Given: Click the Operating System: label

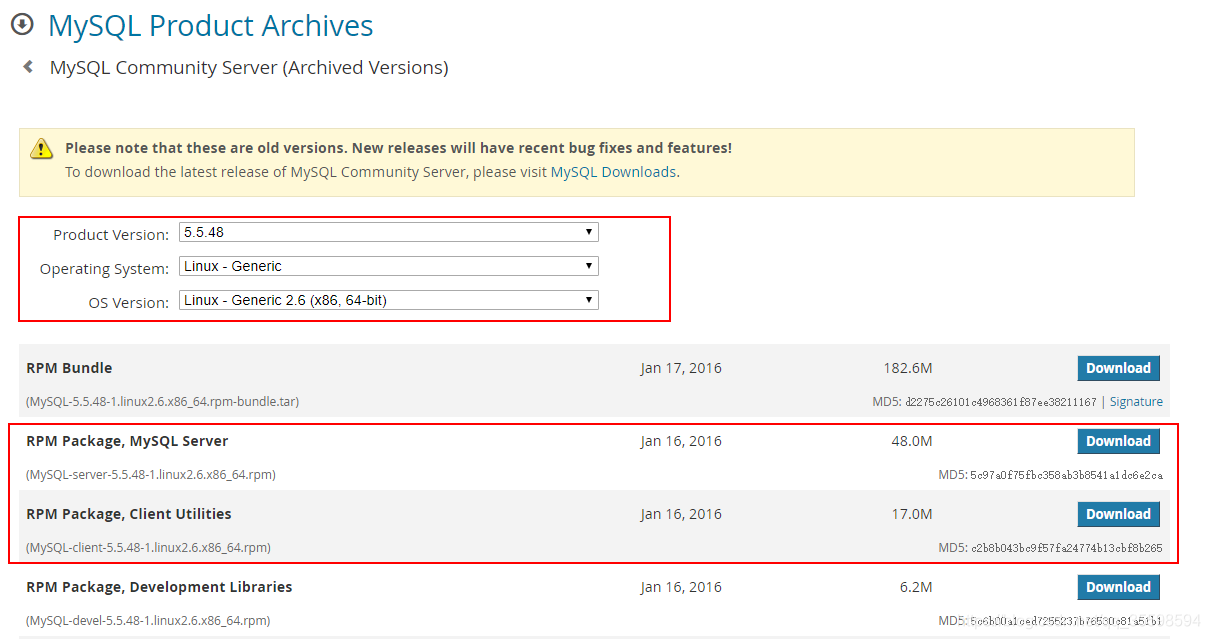Looking at the screenshot, I should [x=104, y=269].
